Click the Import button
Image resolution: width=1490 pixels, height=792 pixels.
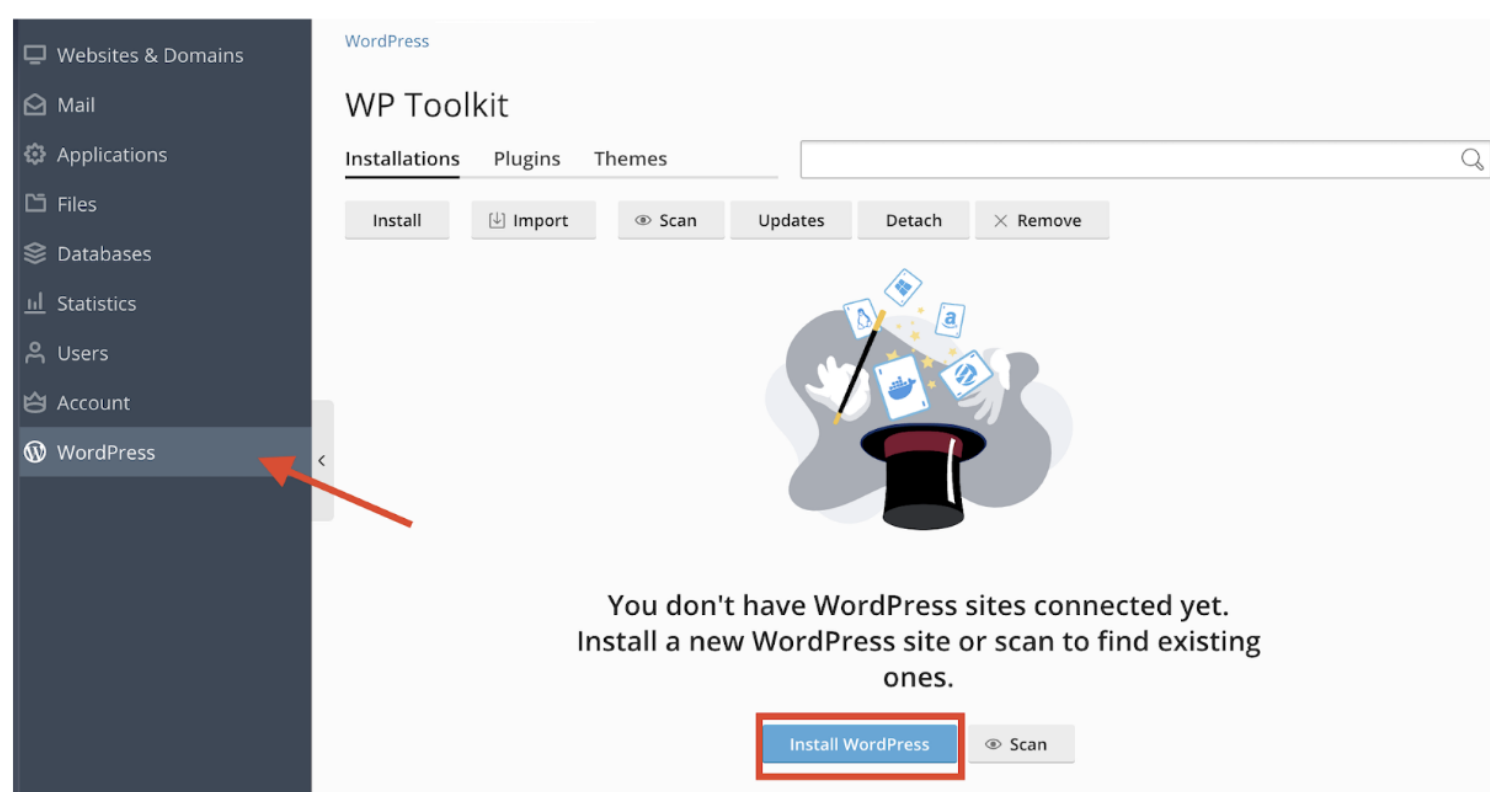(x=533, y=221)
